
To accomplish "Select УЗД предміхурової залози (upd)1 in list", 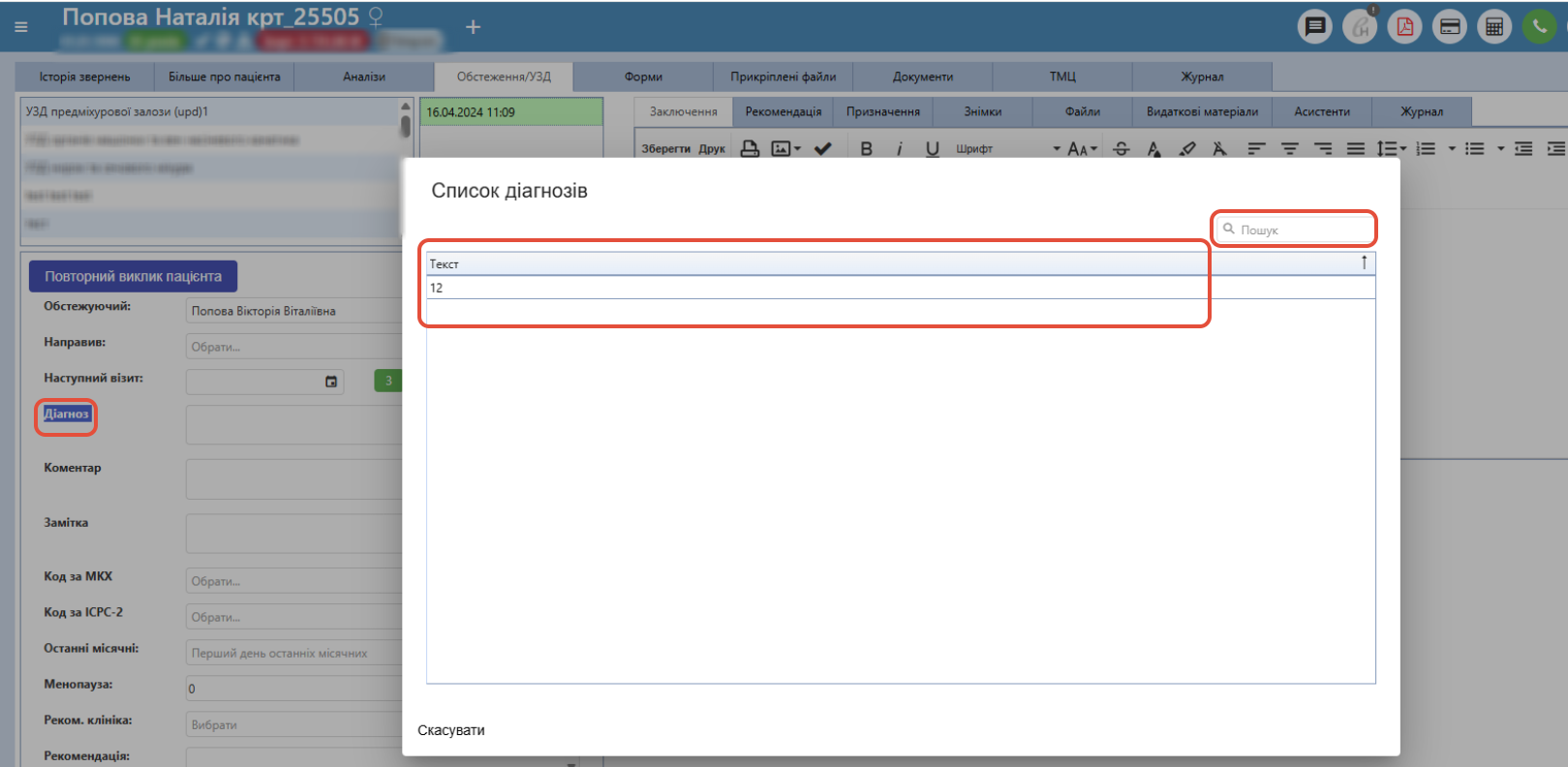I will [210, 111].
